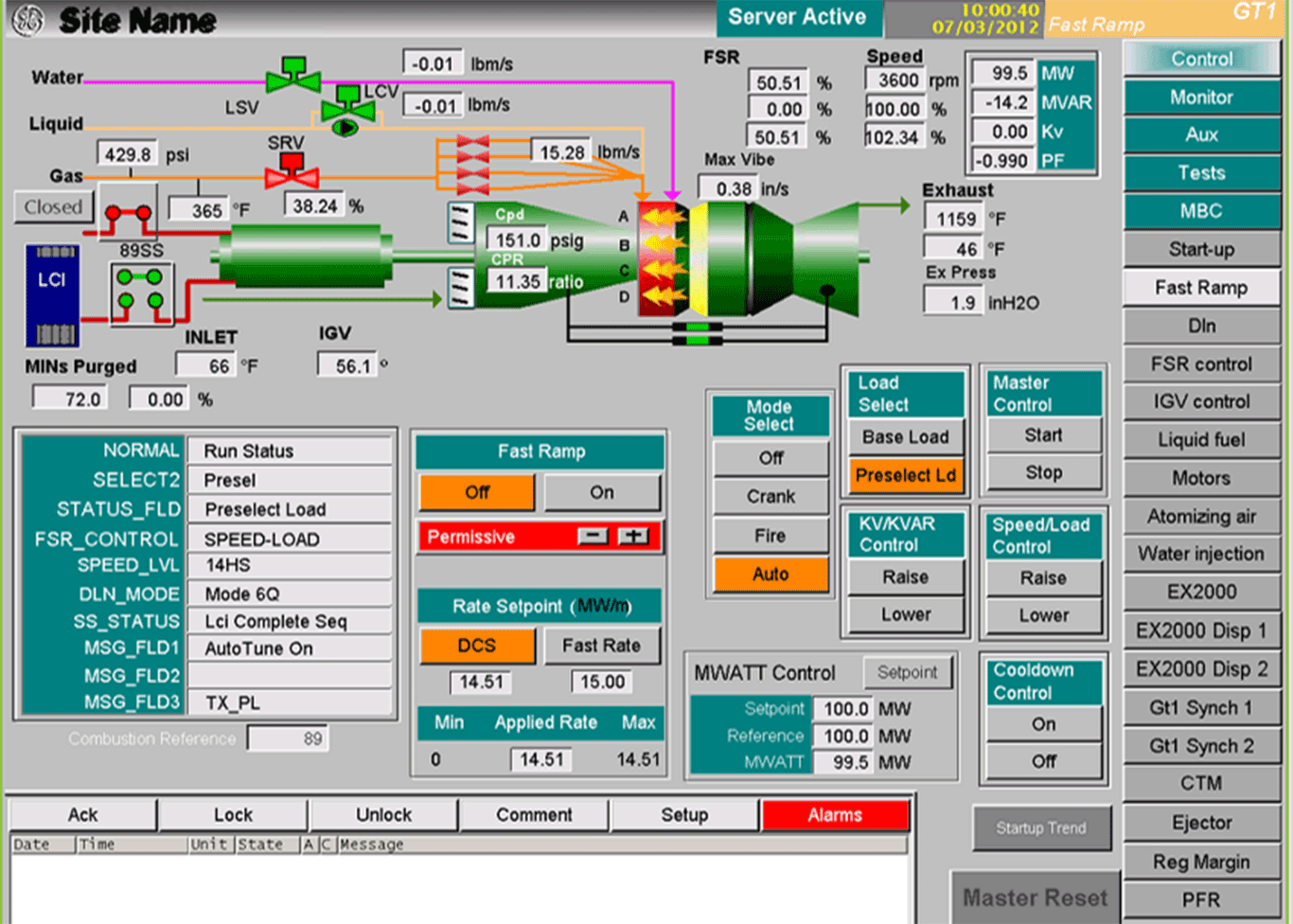Raise the Speed/Load Control
Screen dimensions: 1293x924
(x=1043, y=577)
